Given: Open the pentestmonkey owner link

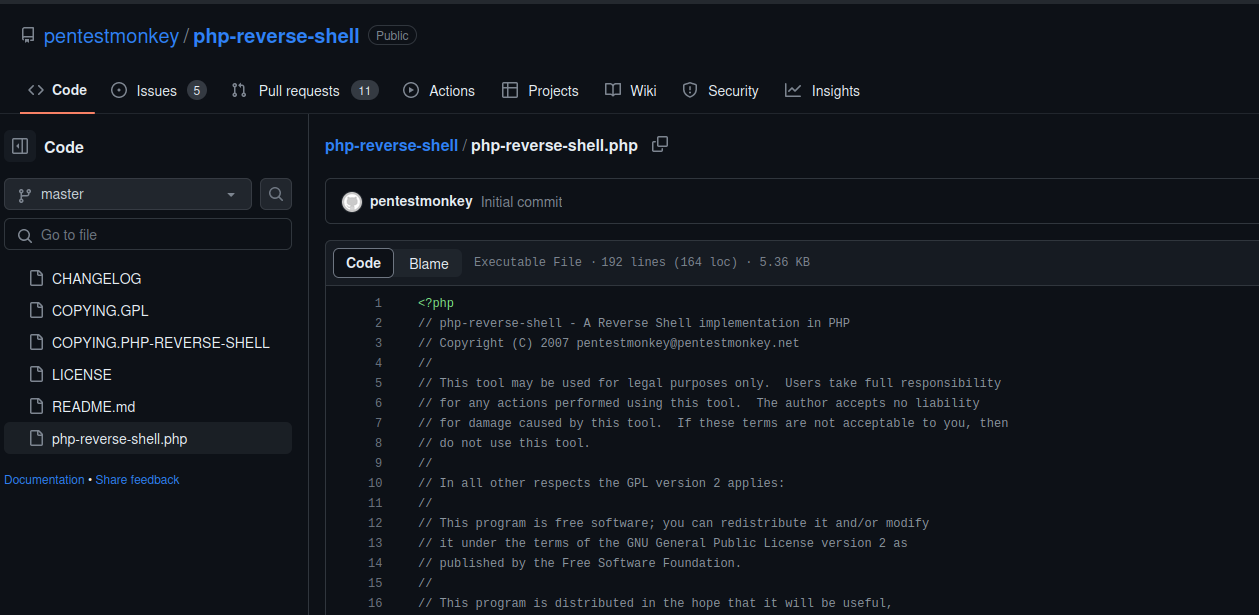Looking at the screenshot, I should pos(111,37).
